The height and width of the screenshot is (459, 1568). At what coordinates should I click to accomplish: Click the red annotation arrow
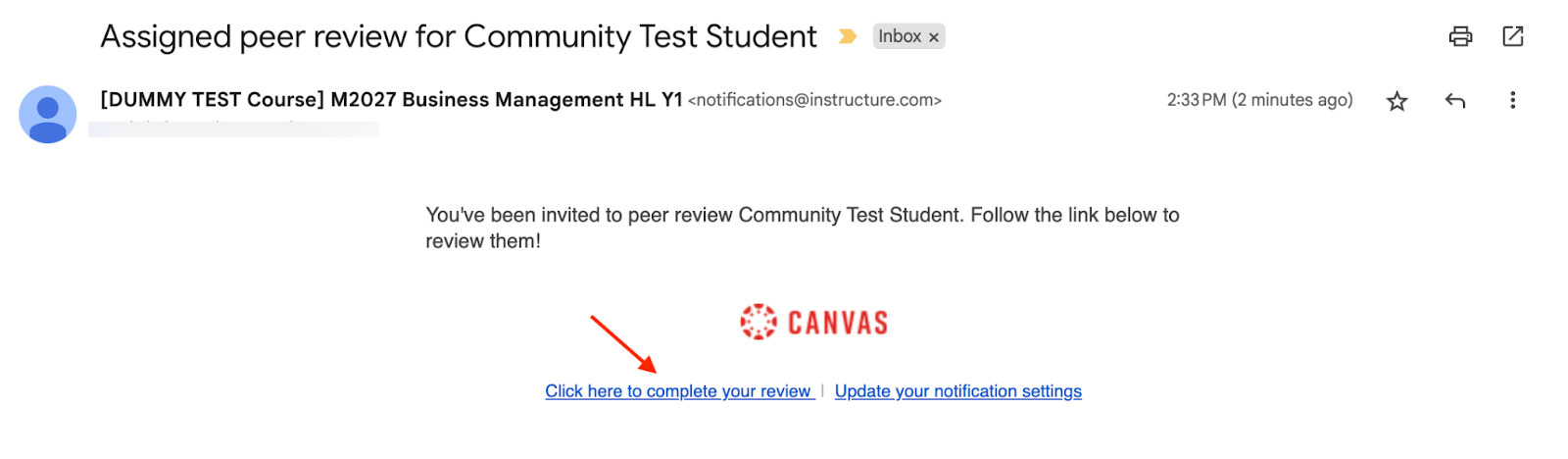pyautogui.click(x=623, y=343)
